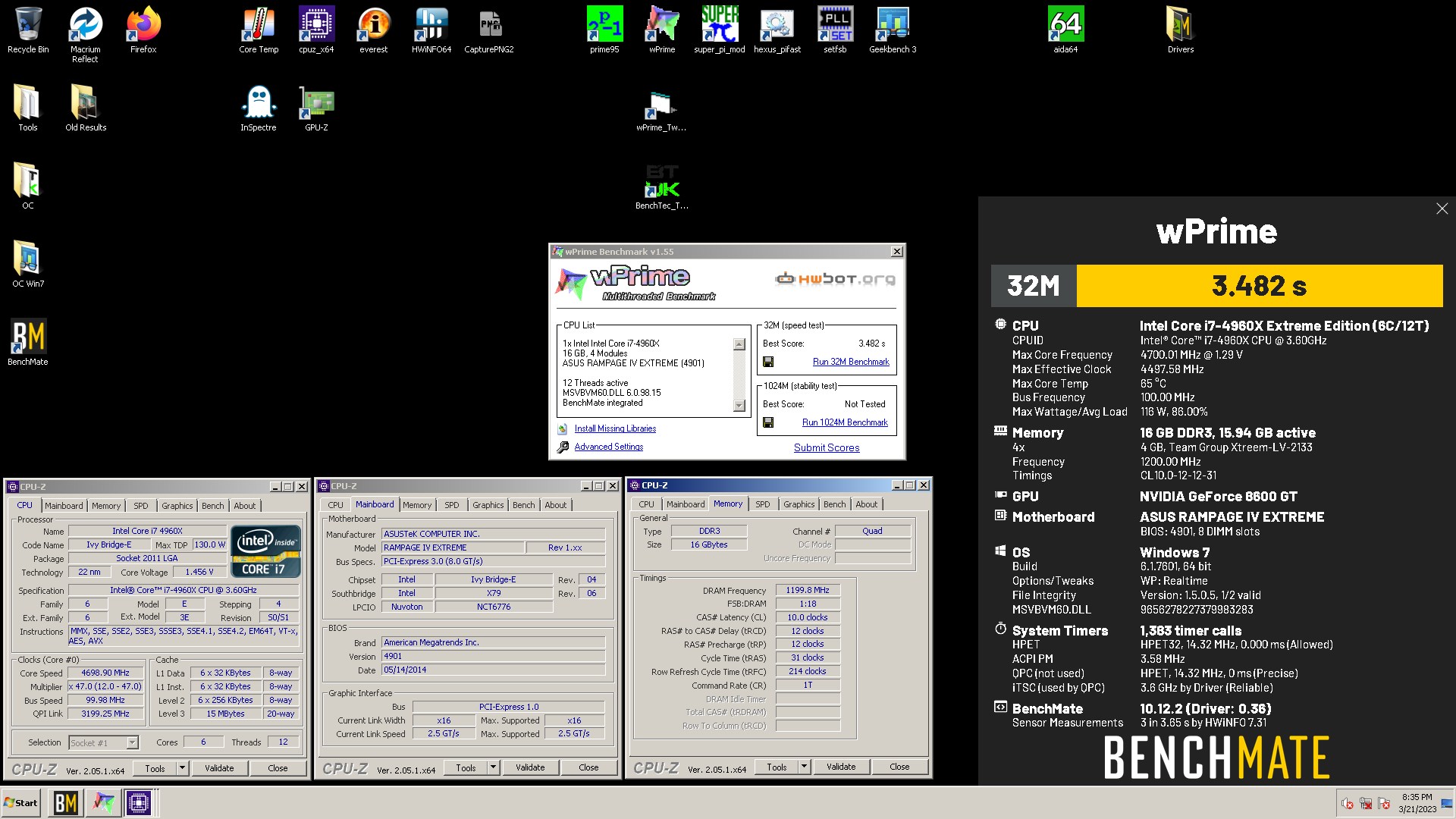This screenshot has width=1456, height=819.
Task: Click the system tray clock
Action: coord(1417,802)
